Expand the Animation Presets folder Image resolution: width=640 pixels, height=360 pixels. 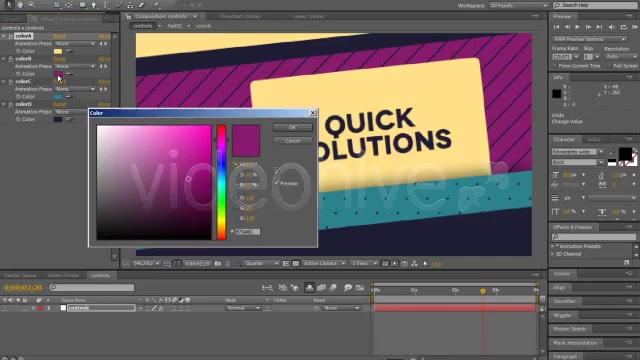[553, 246]
